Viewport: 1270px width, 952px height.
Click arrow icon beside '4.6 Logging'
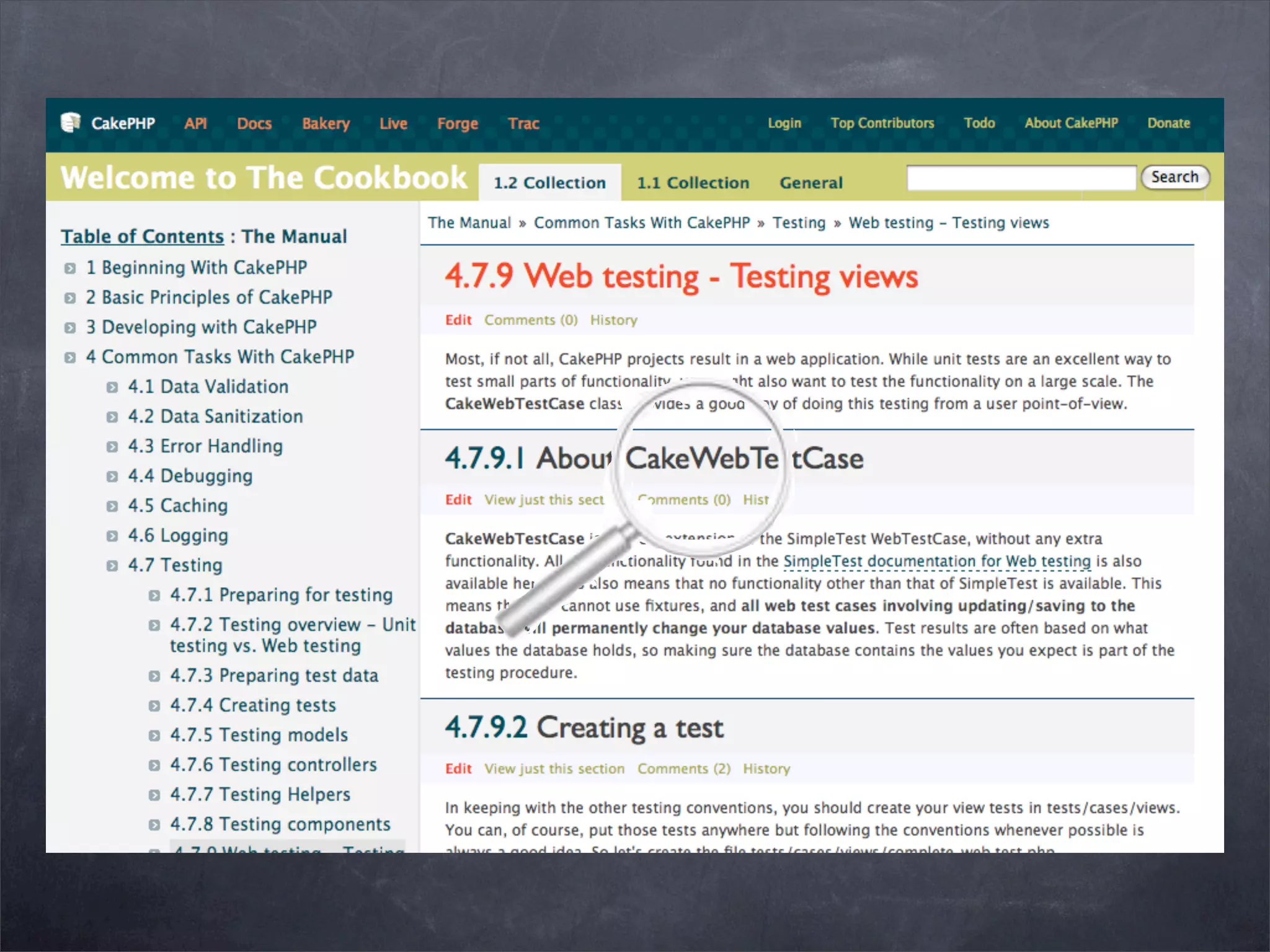(112, 536)
